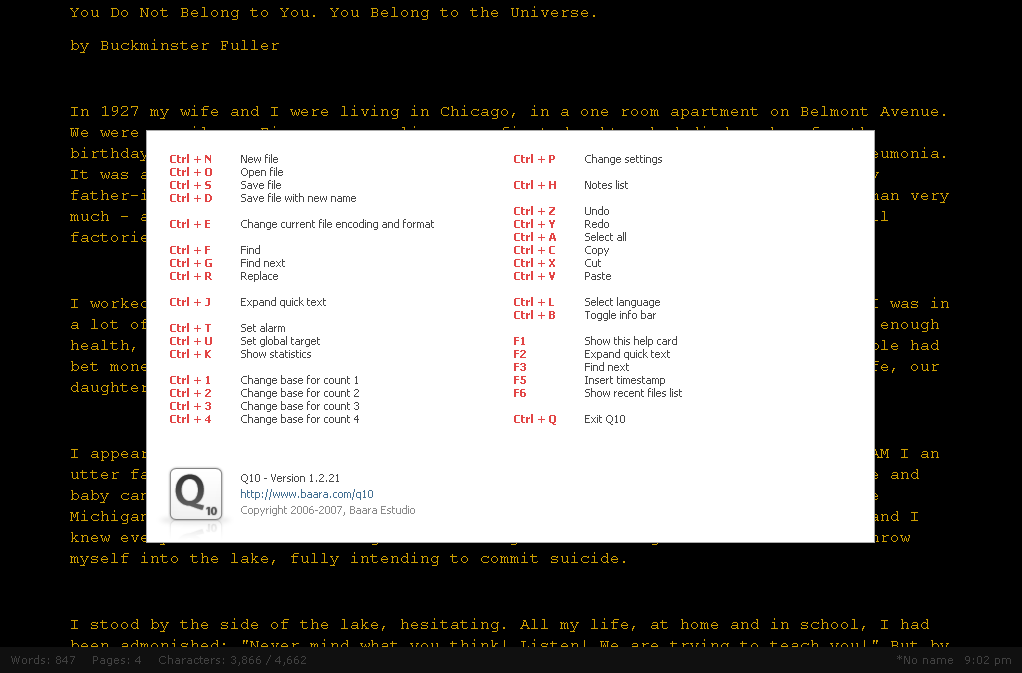
Task: Click 'Exit Q10' entry in help card
Action: click(x=604, y=419)
